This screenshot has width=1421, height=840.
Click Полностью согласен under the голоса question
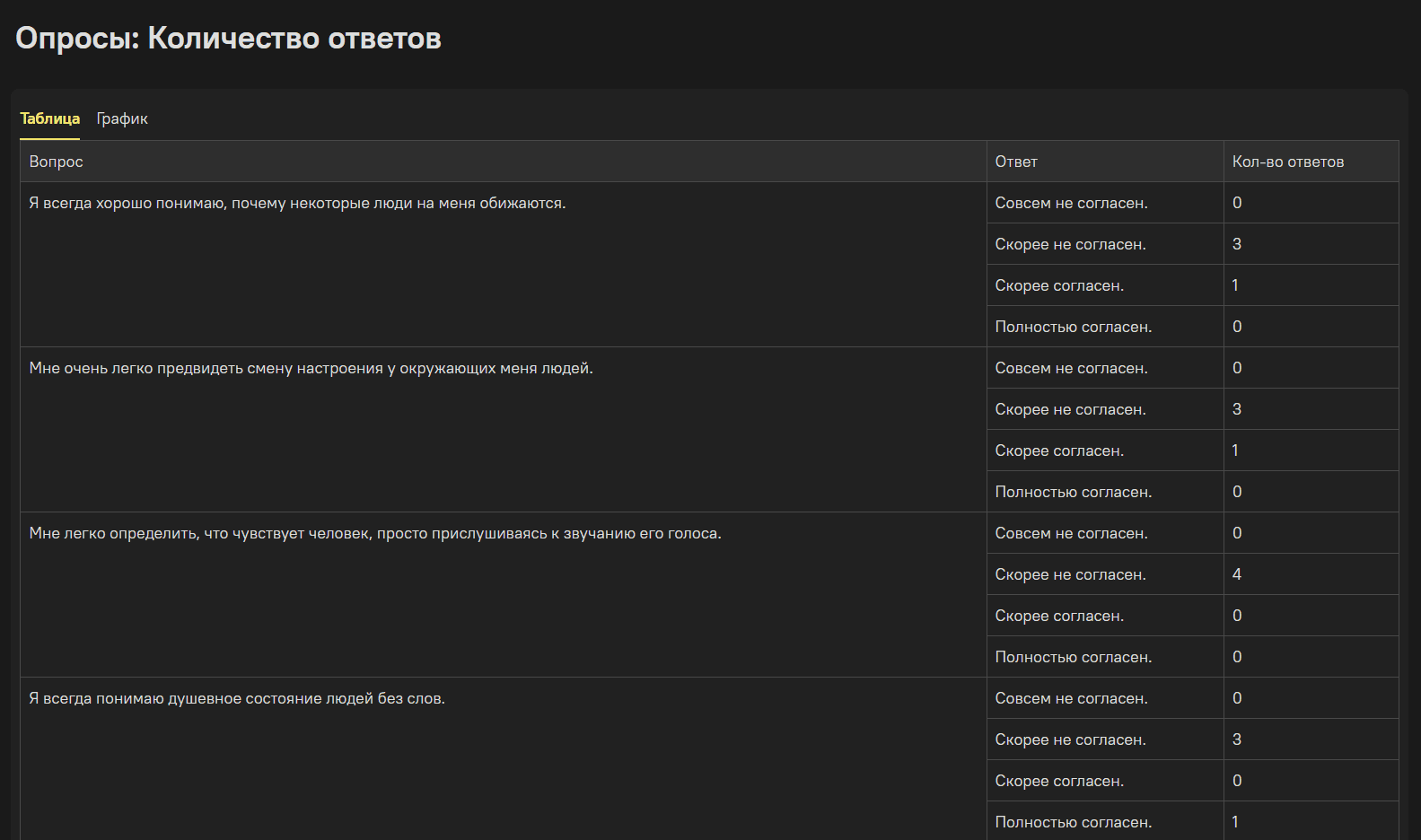point(1073,657)
